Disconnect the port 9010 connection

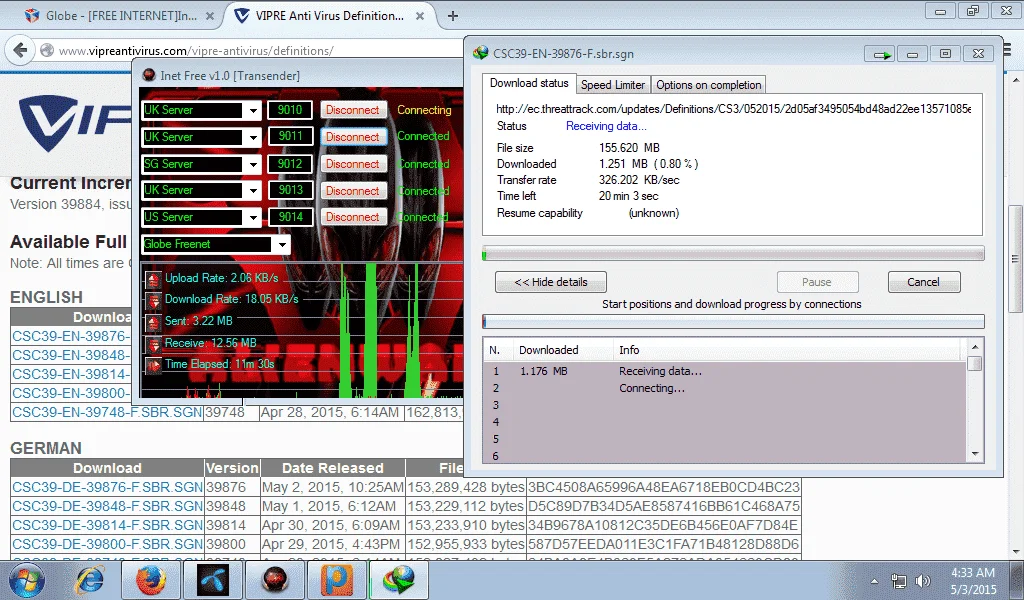353,110
